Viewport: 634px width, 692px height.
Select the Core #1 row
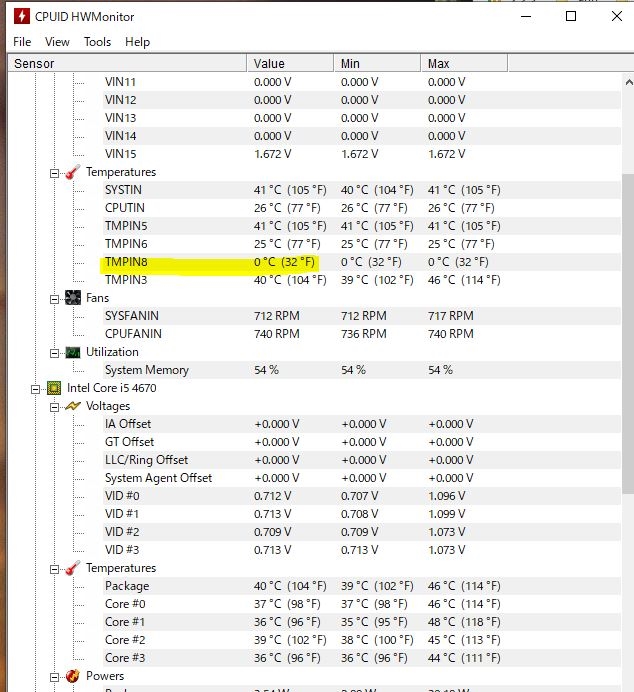[x=362, y=622]
